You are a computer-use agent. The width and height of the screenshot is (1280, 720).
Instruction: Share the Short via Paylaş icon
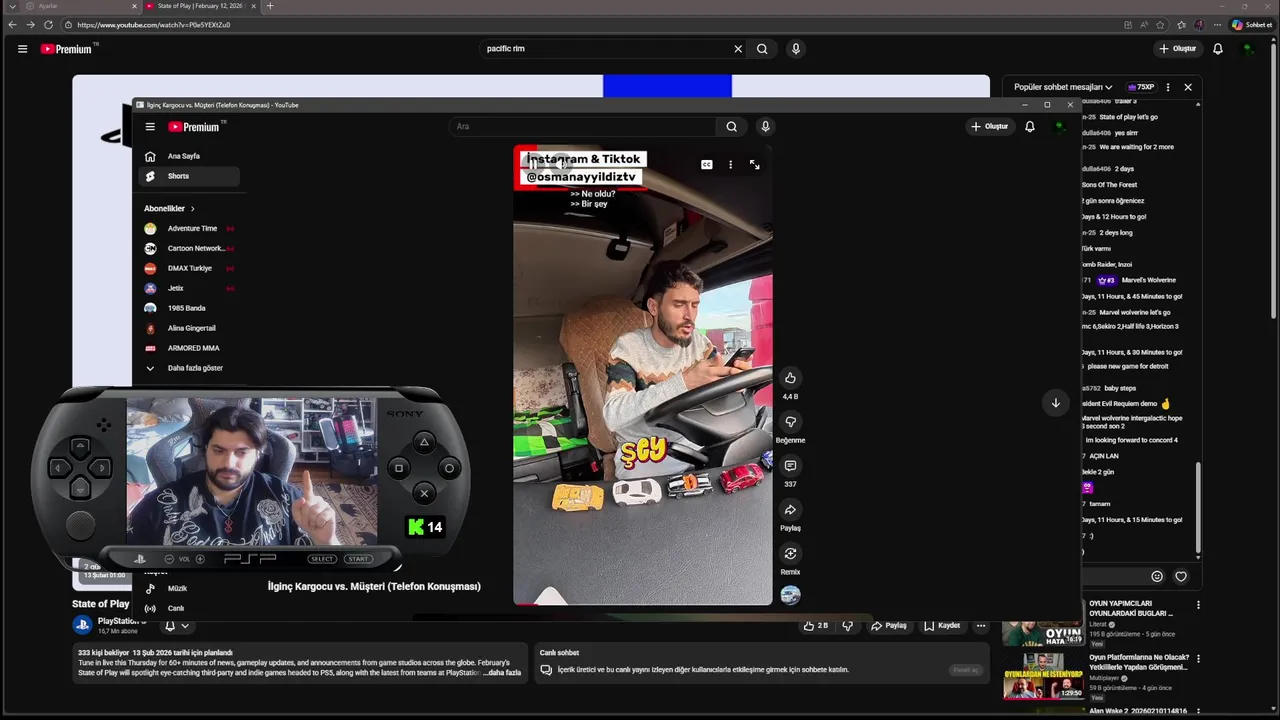point(790,510)
